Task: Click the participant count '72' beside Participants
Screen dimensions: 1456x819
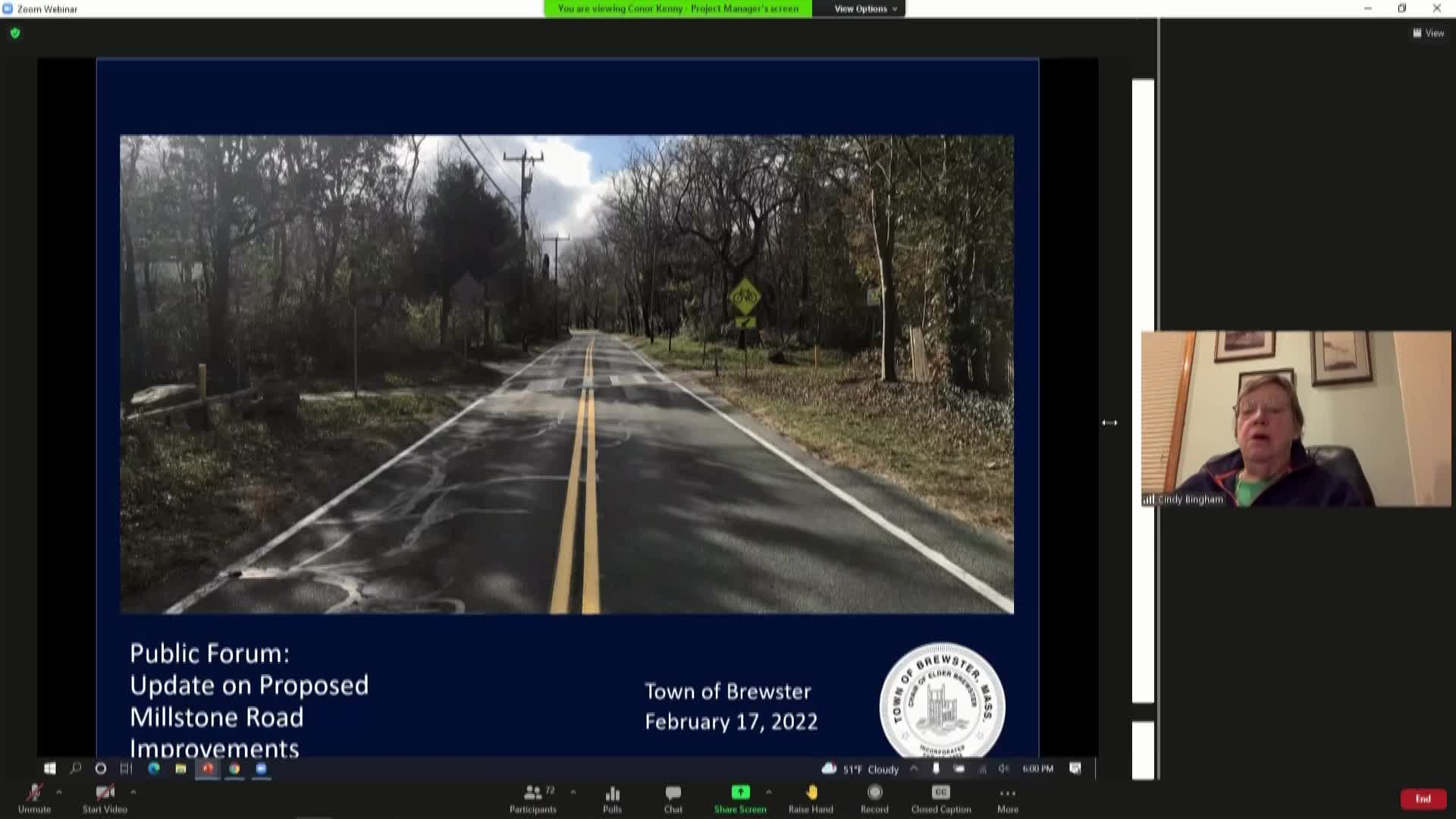Action: 550,790
